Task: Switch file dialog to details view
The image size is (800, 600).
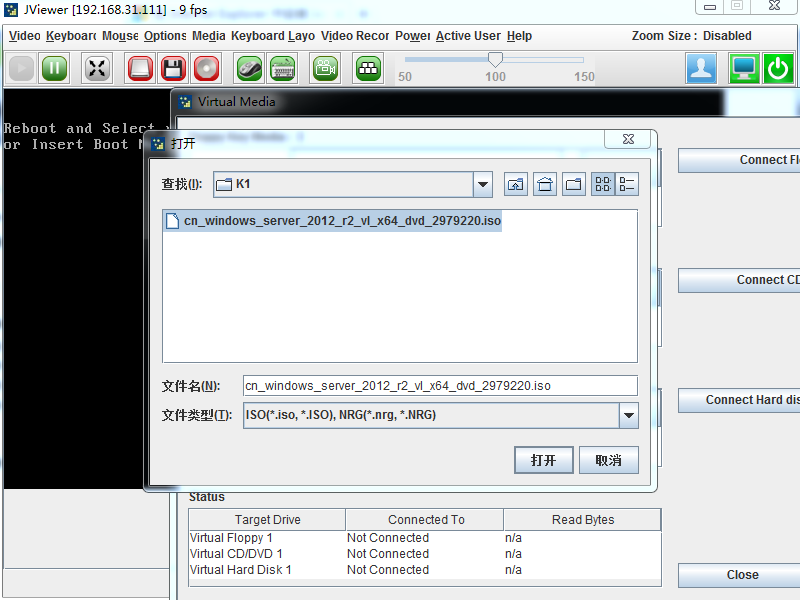Action: [627, 184]
